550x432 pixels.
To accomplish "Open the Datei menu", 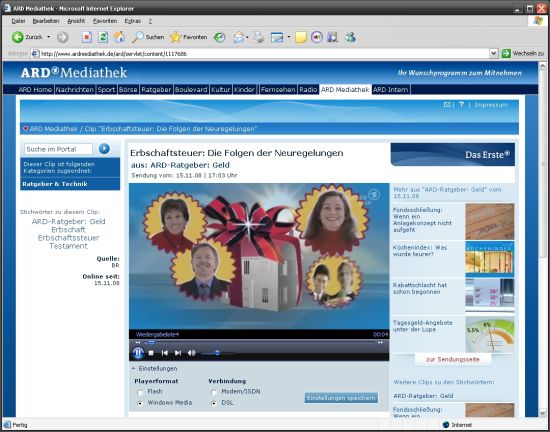I will click(x=18, y=21).
